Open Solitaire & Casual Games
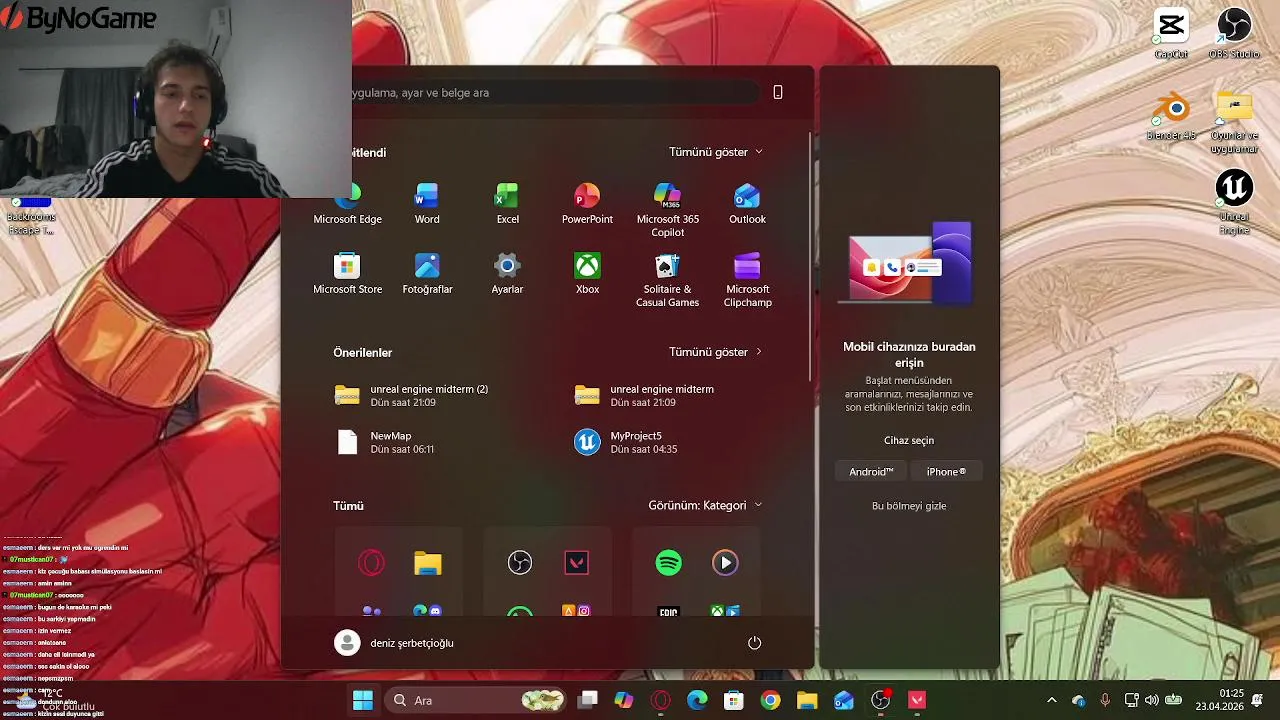This screenshot has height=720, width=1280. tap(667, 281)
